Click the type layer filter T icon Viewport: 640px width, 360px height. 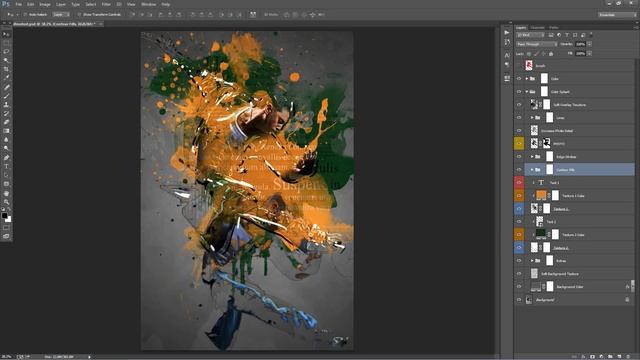coord(567,35)
